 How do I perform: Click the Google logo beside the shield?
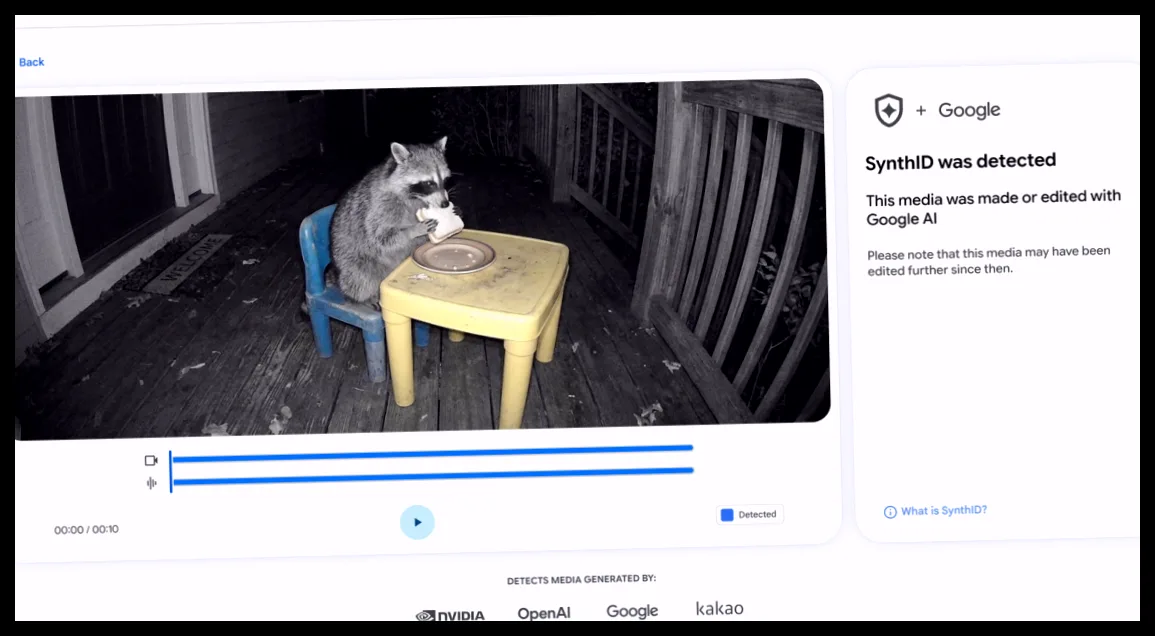(969, 111)
